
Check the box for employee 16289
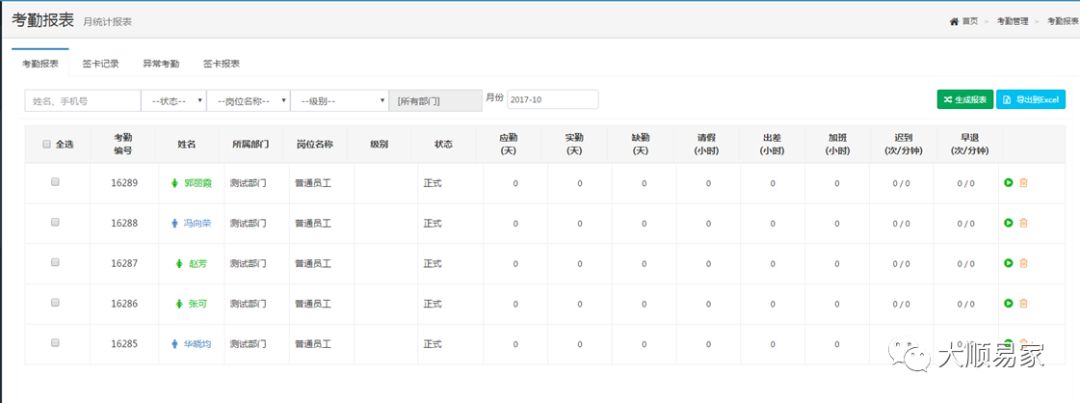click(x=56, y=182)
